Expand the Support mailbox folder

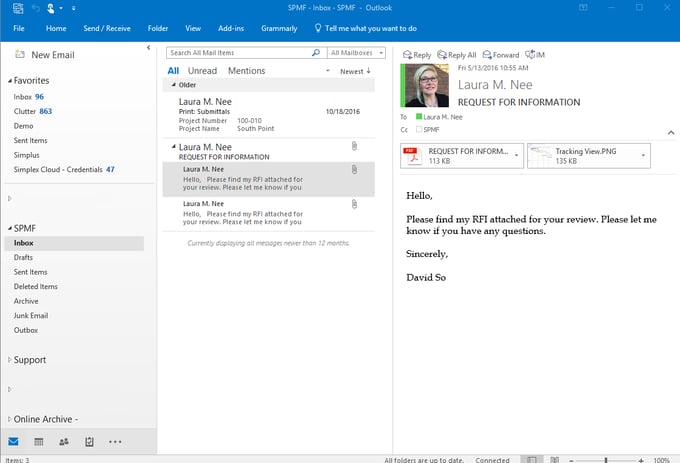point(10,360)
